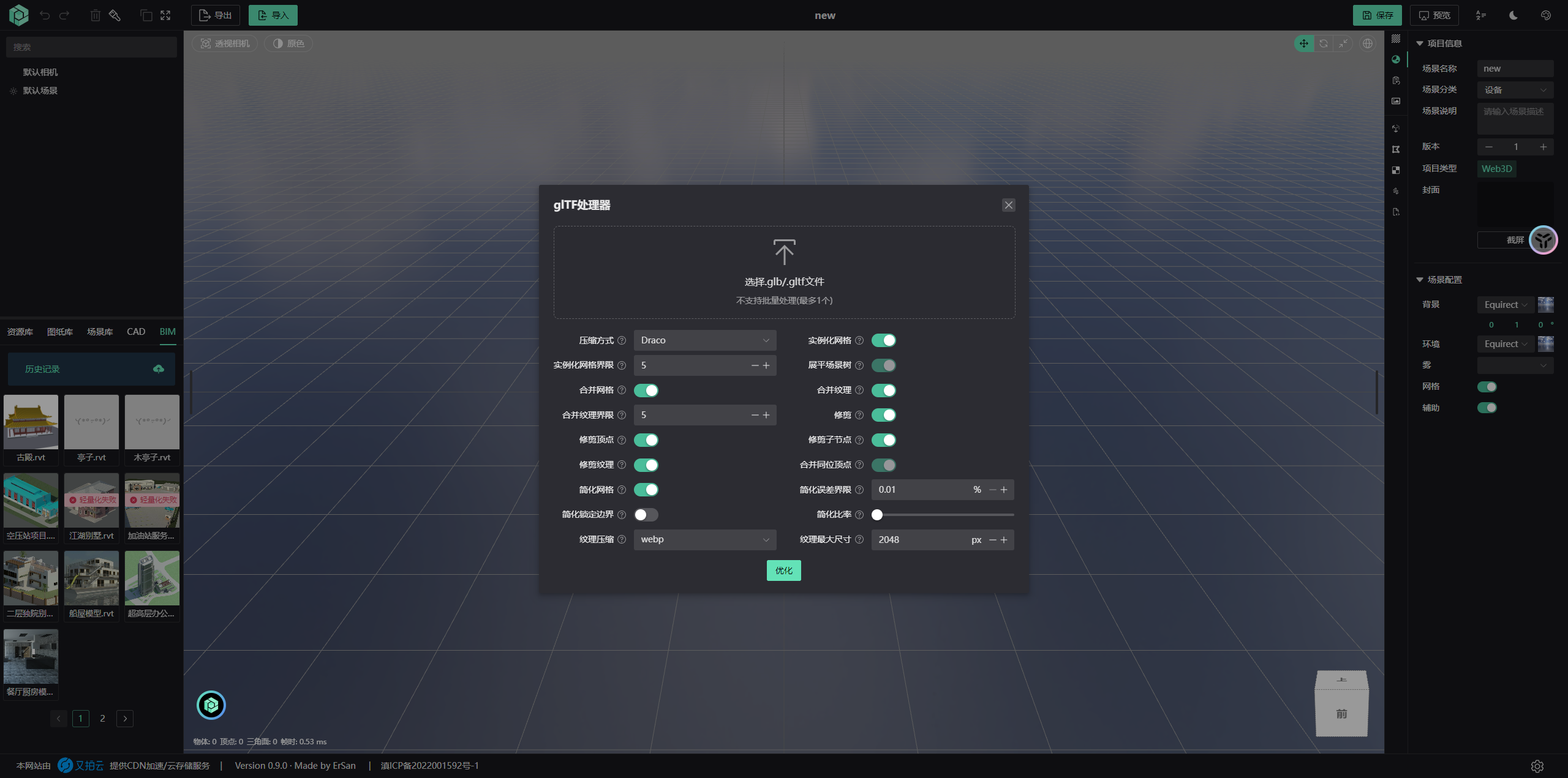Viewport: 1568px width, 778px height.
Task: Open the 3D cube object sidebar icon
Action: point(1396,129)
